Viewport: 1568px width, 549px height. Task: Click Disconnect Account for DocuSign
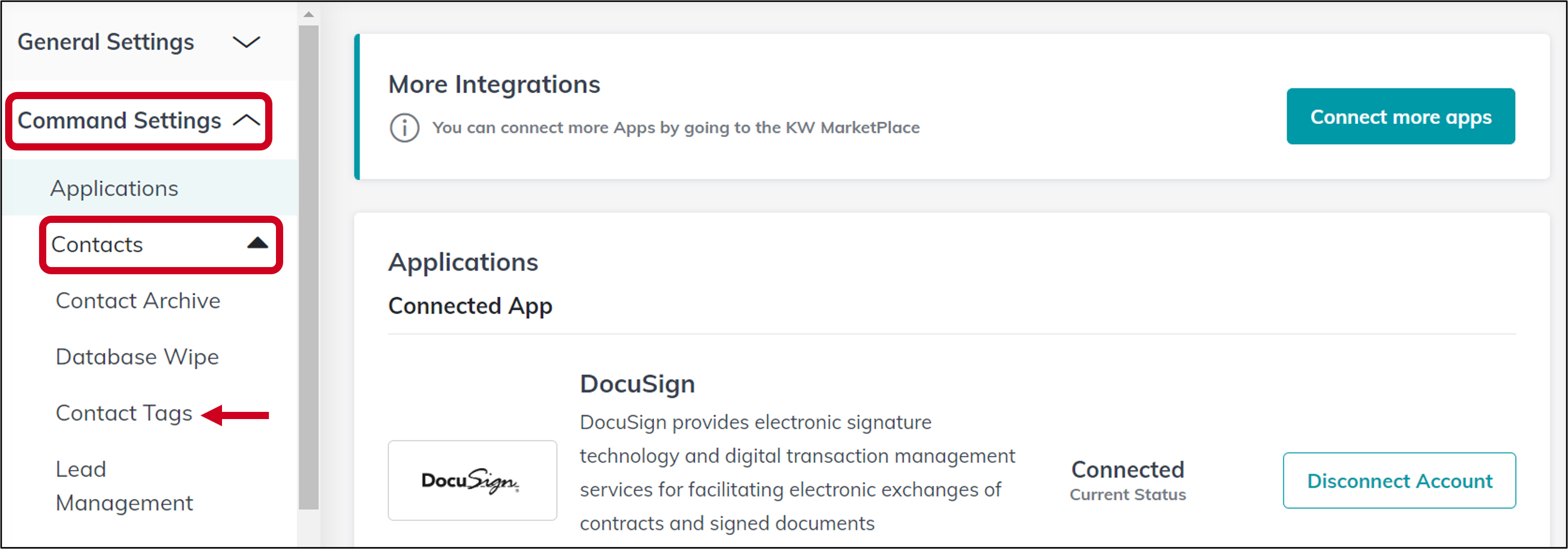[1399, 480]
